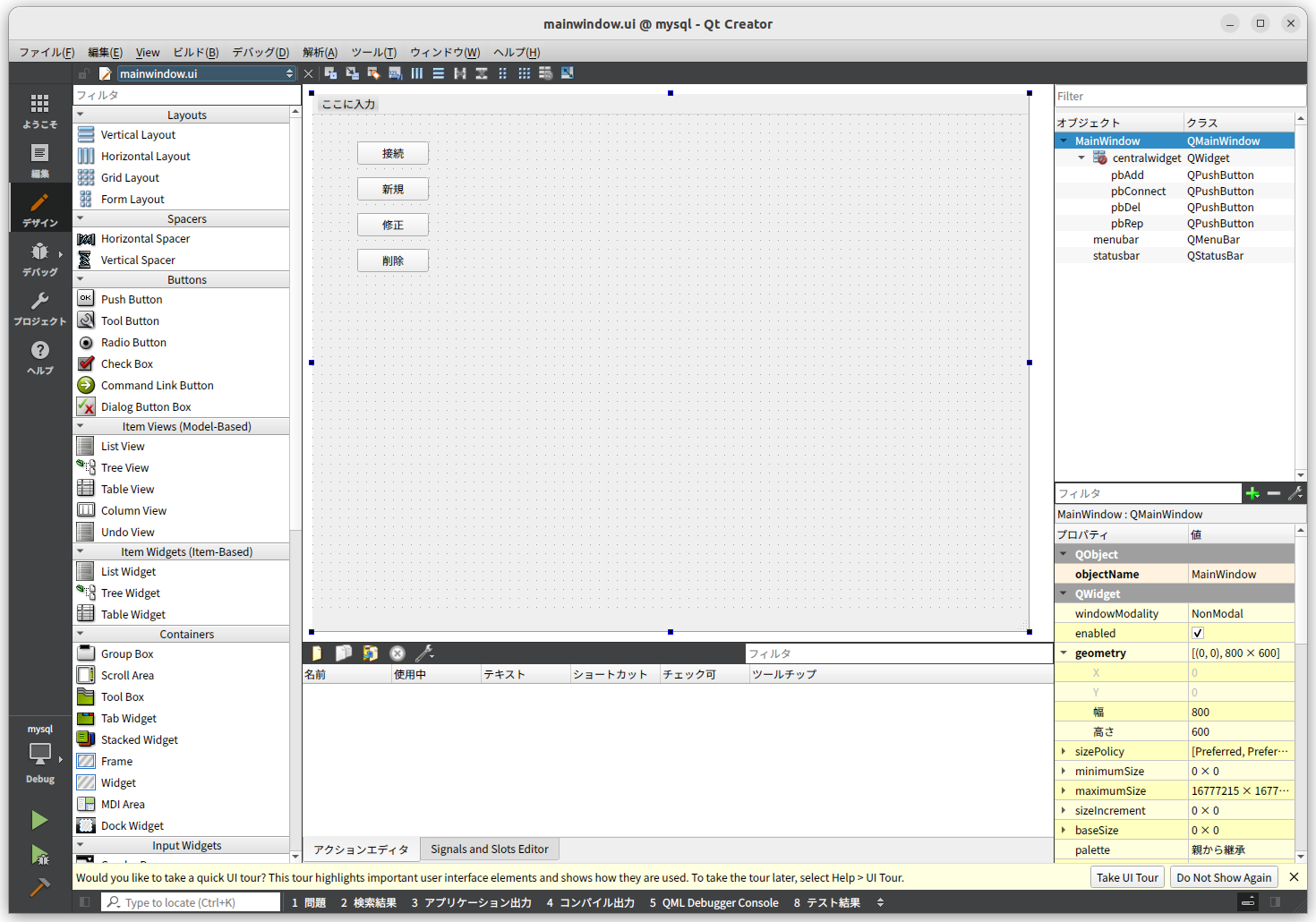Select the アクションエディタ tab

pyautogui.click(x=361, y=849)
